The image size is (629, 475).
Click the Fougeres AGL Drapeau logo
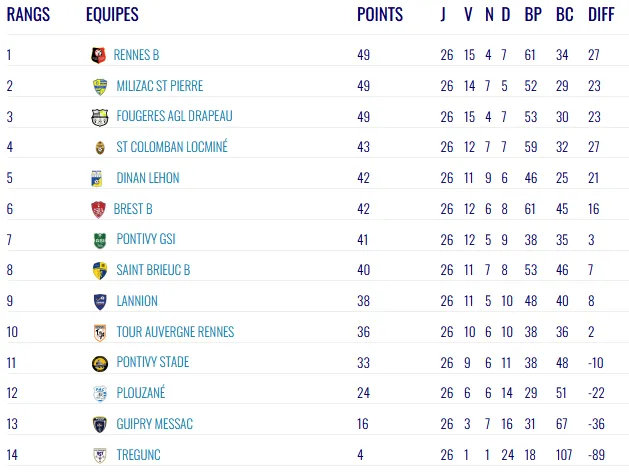pos(99,117)
